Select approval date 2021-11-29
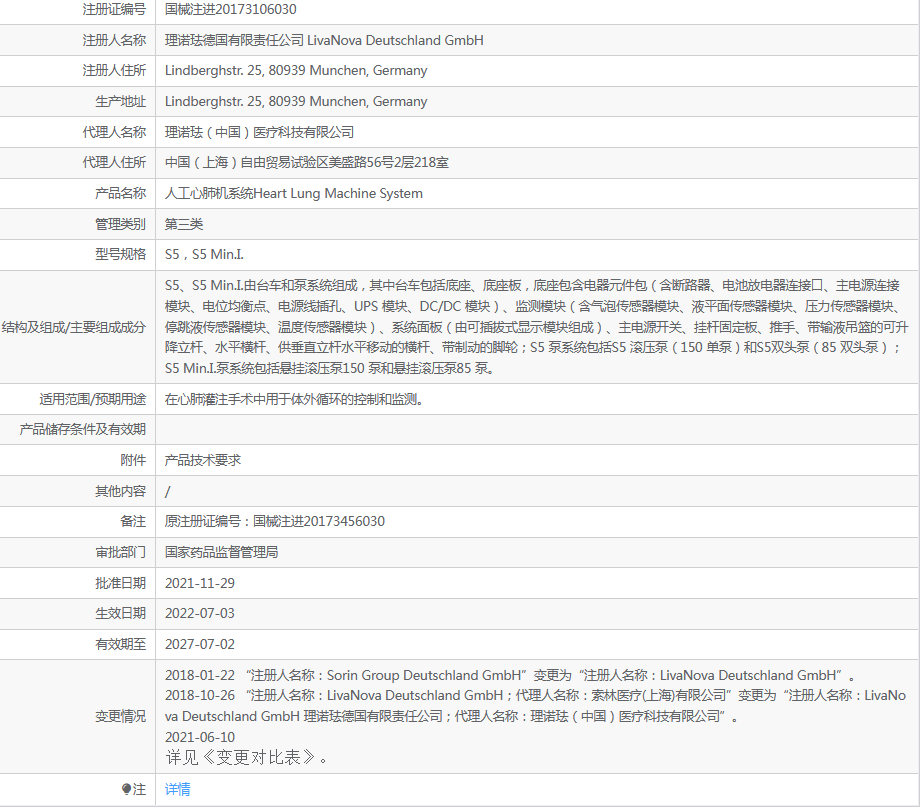The width and height of the screenshot is (921, 807). pos(200,583)
